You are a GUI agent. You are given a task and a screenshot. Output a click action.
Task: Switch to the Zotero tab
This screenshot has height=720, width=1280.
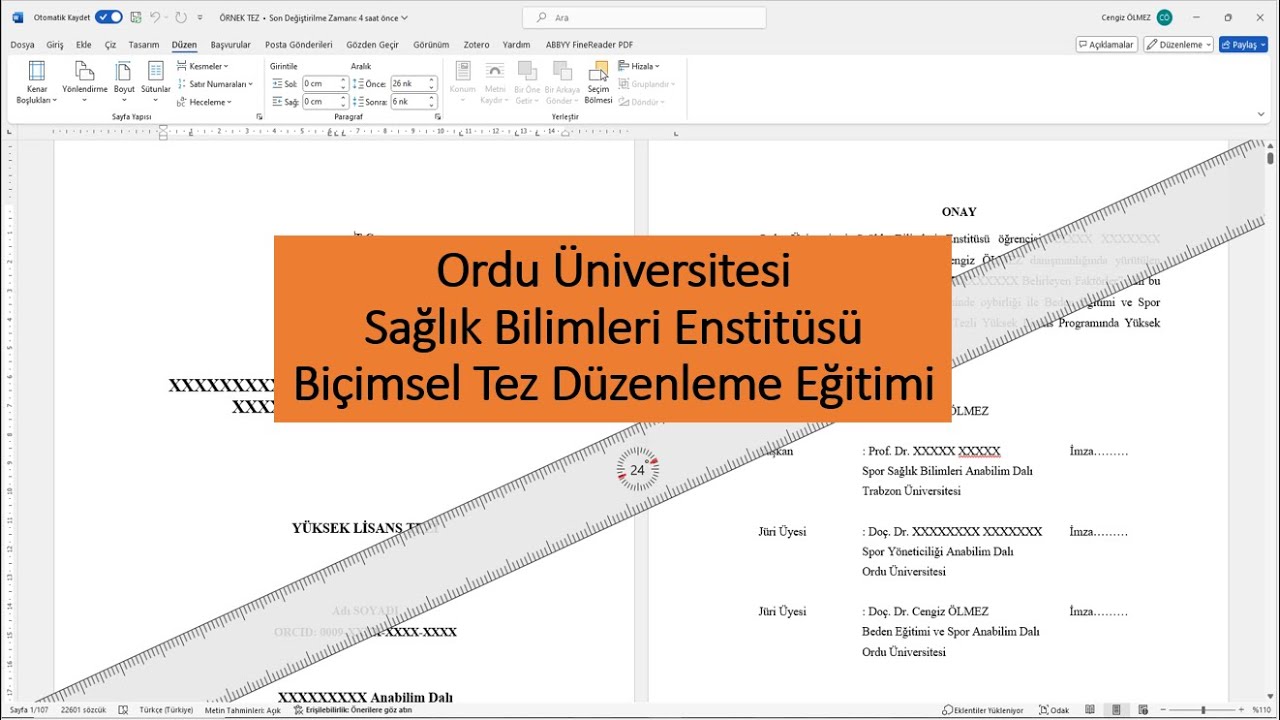[476, 45]
